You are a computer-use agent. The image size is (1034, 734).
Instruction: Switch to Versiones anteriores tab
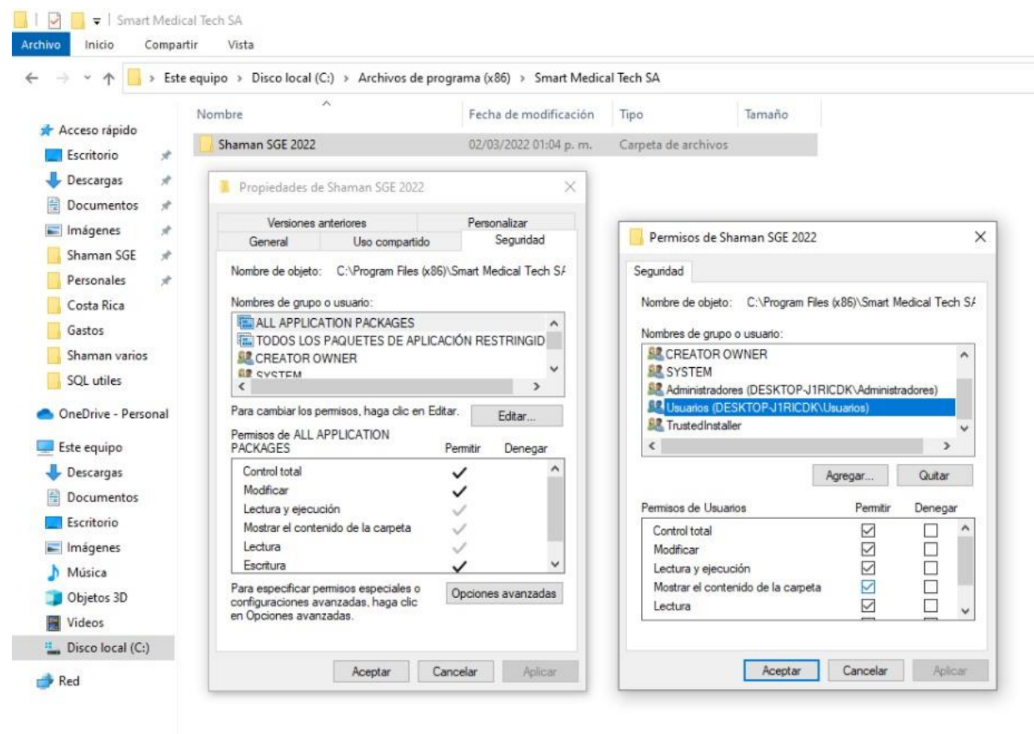pyautogui.click(x=317, y=223)
